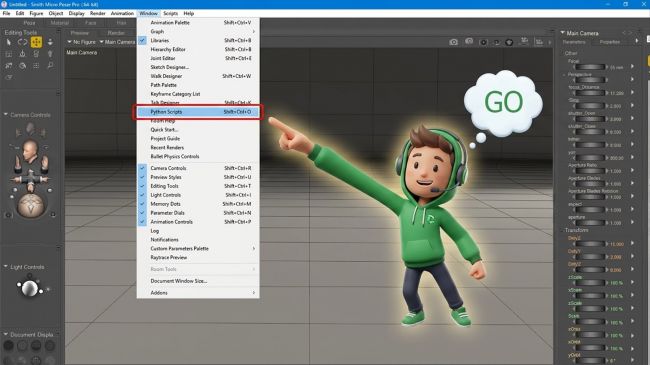This screenshot has height=365, width=650.
Task: Open the Figure menu
Action: pyautogui.click(x=36, y=13)
